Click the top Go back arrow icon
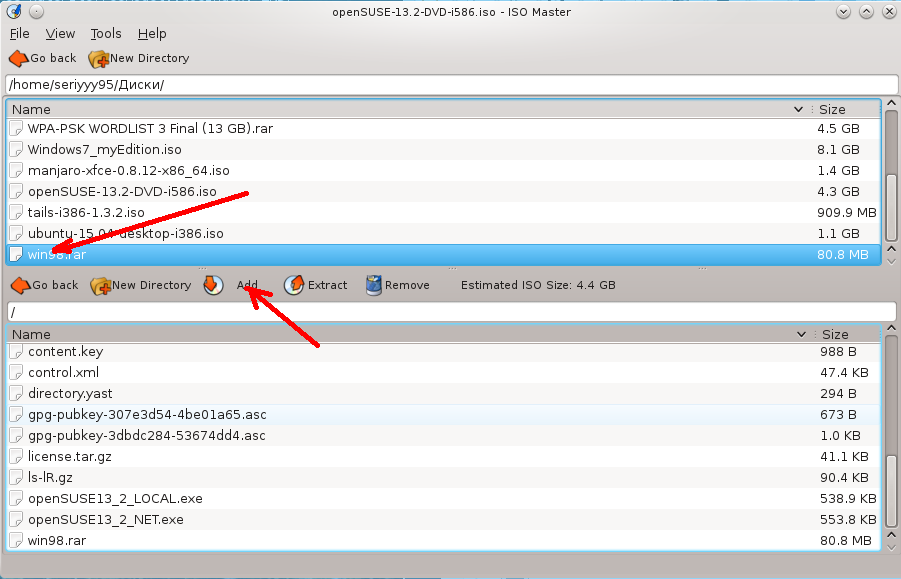901x579 pixels. coord(18,58)
